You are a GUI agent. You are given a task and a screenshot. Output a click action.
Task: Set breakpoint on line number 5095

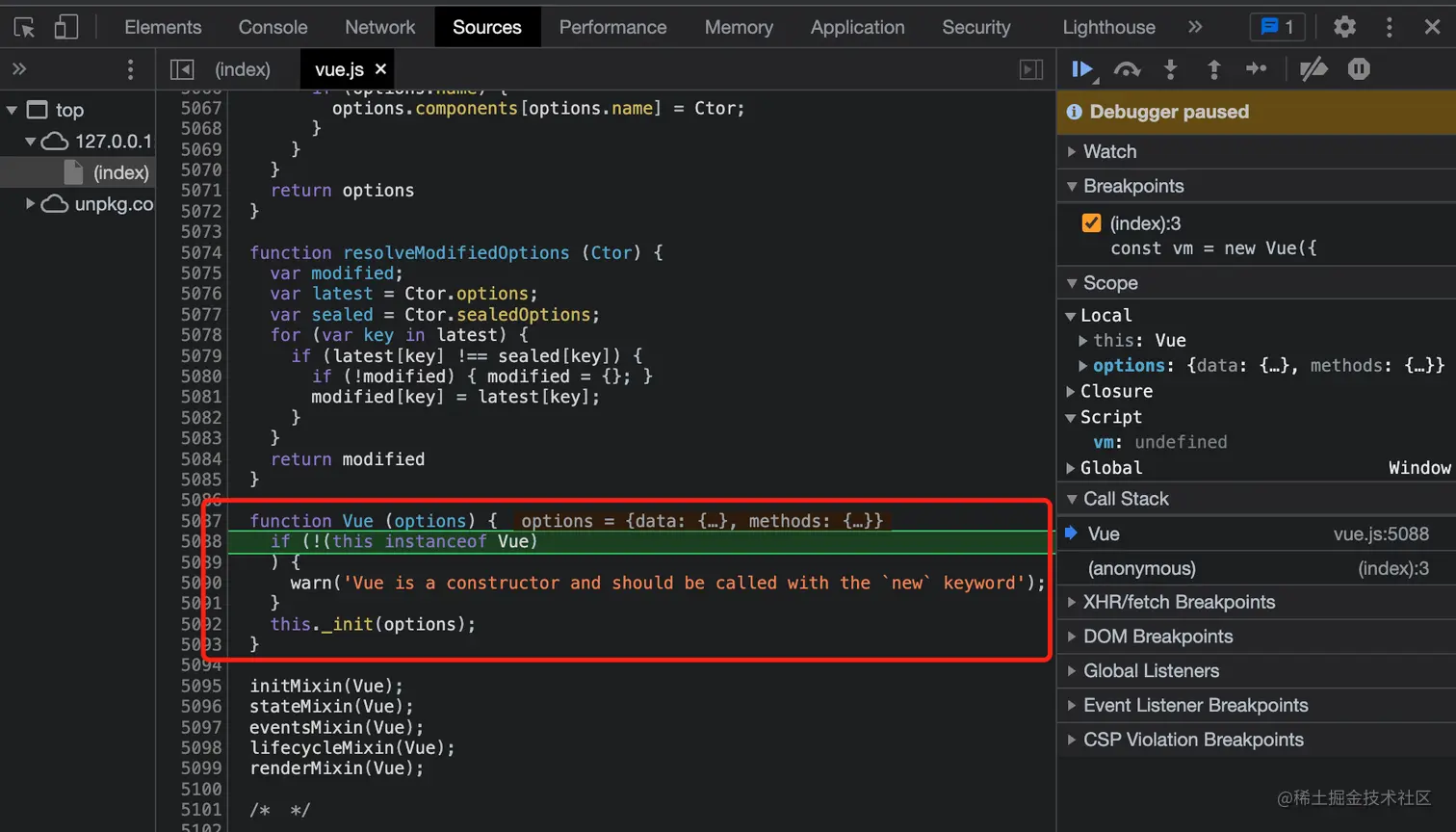(x=200, y=686)
